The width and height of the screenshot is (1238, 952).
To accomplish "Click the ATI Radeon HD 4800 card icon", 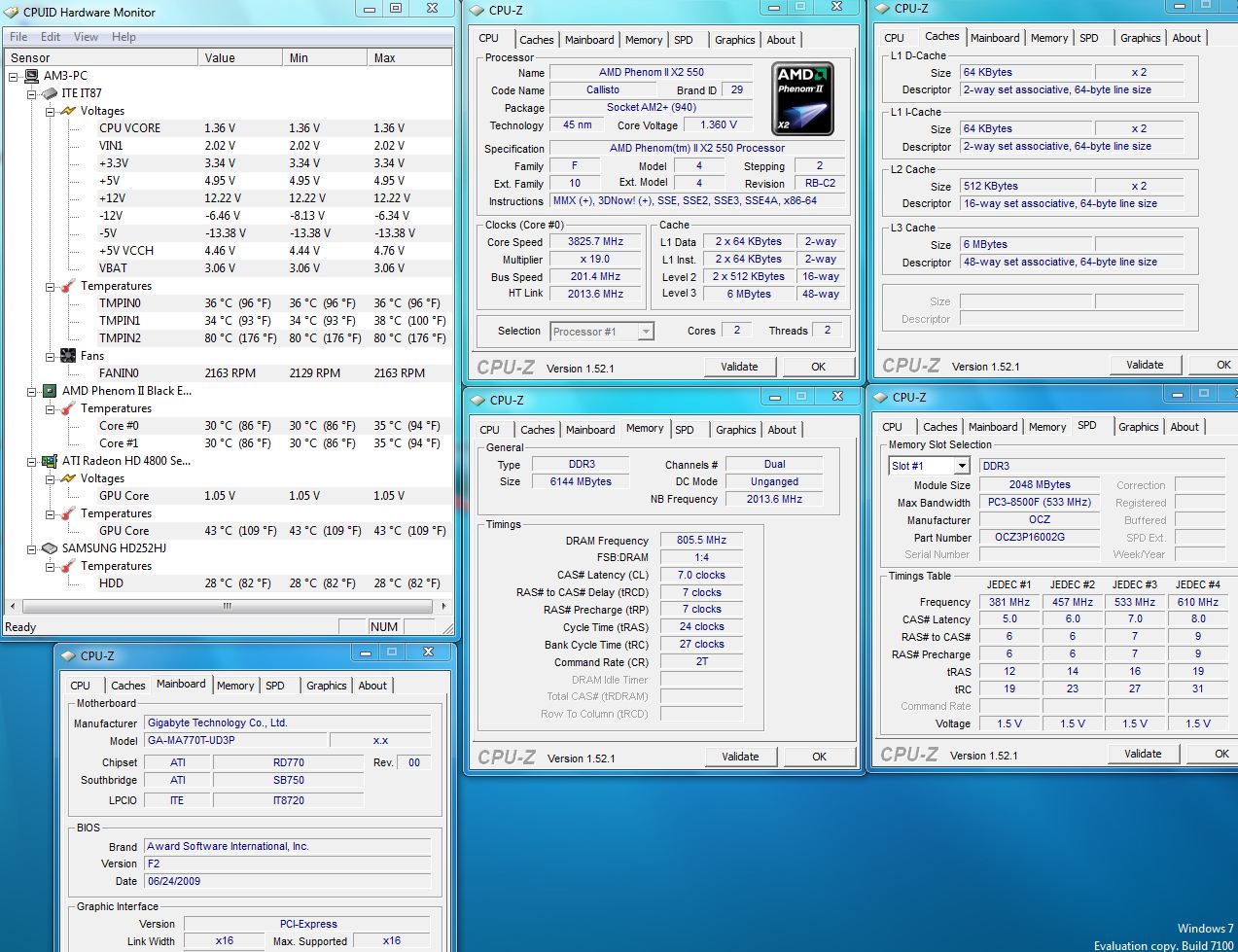I will [x=50, y=461].
